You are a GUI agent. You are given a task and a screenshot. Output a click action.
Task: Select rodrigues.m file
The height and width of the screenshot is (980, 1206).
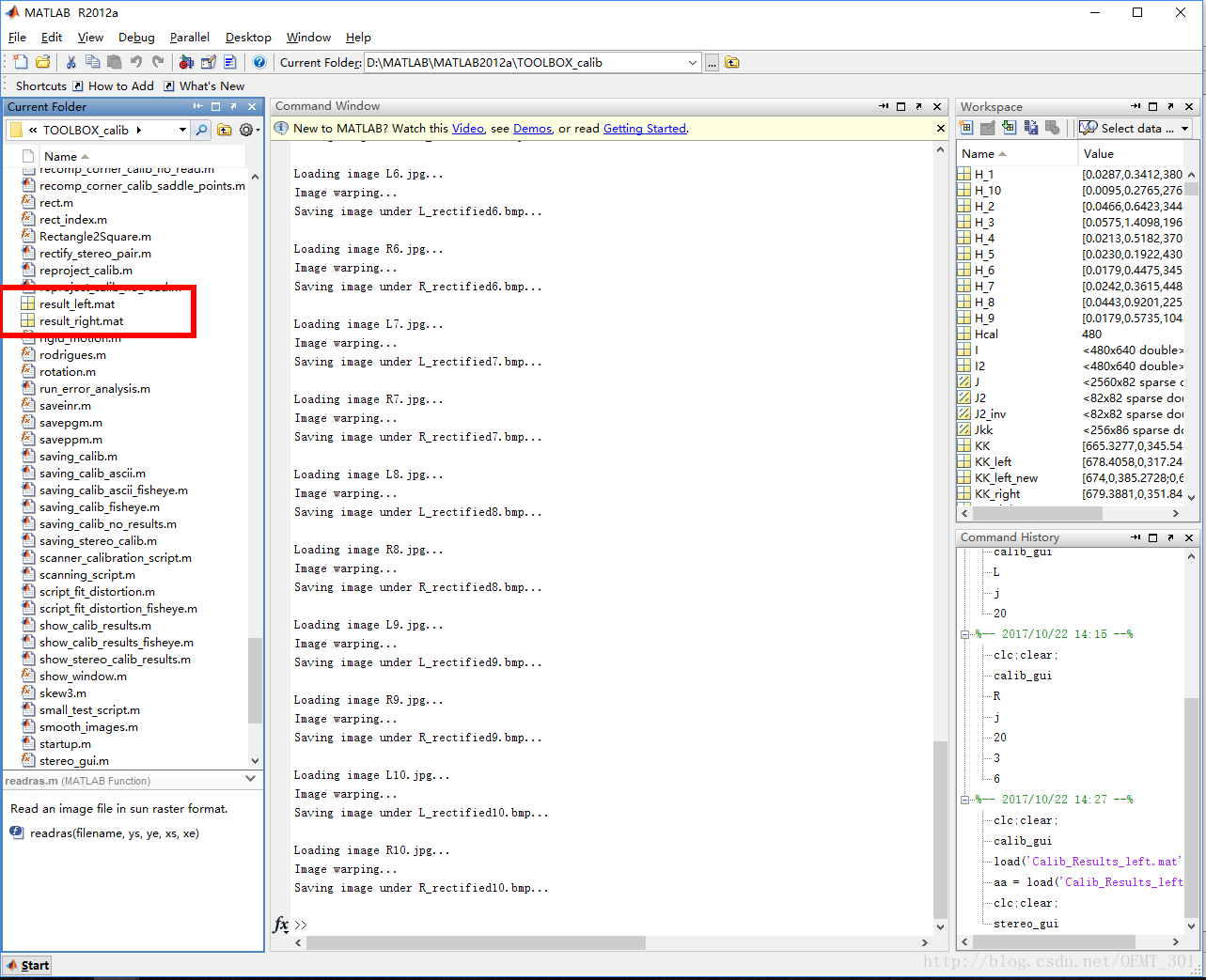click(72, 355)
